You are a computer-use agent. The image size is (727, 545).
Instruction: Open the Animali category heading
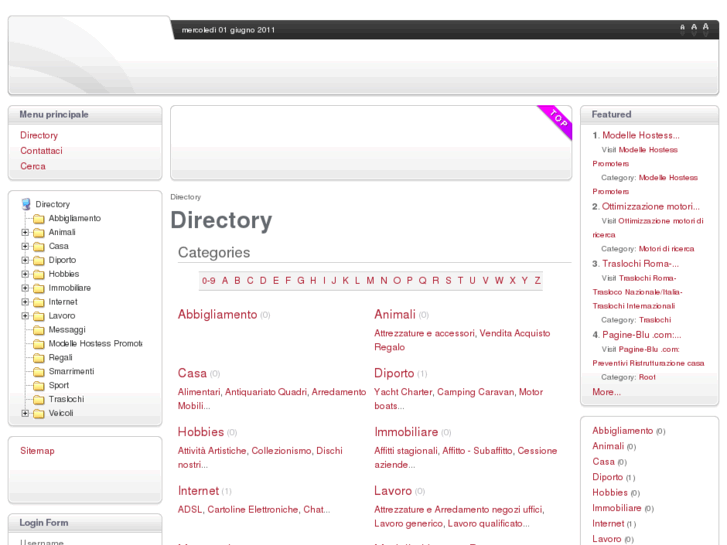395,314
